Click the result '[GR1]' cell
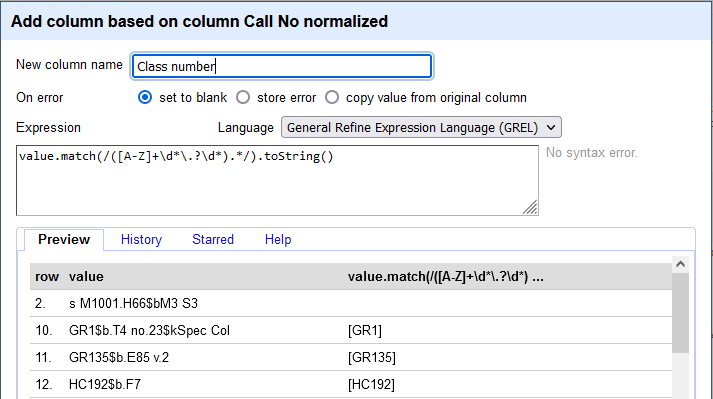The image size is (713, 399). (x=365, y=330)
